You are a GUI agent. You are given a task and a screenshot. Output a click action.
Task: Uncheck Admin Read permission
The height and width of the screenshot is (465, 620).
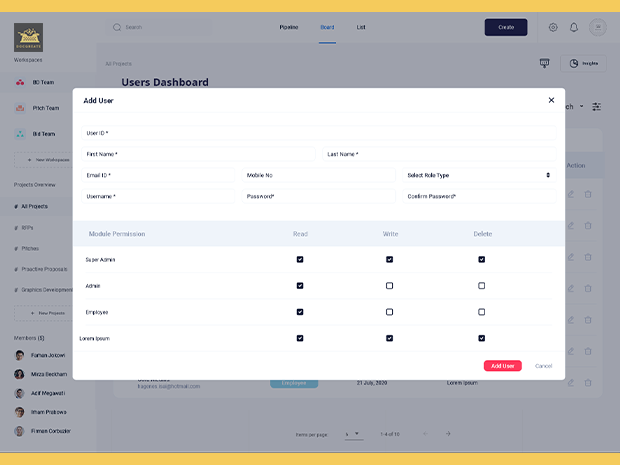pos(300,285)
